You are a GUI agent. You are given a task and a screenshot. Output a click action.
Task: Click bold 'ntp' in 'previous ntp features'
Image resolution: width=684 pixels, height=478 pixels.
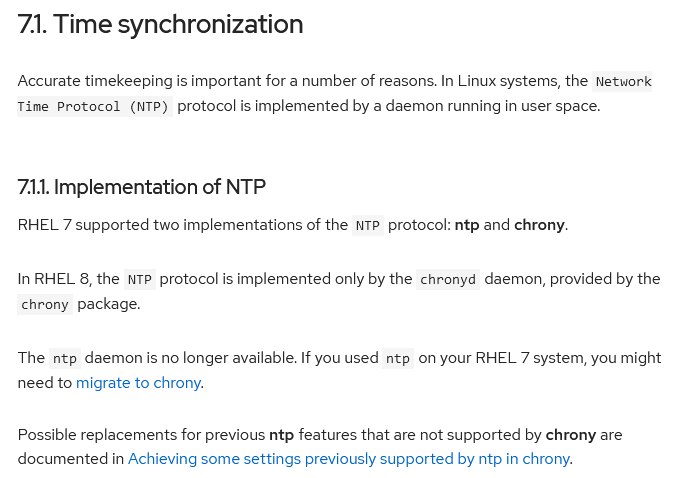pos(281,435)
